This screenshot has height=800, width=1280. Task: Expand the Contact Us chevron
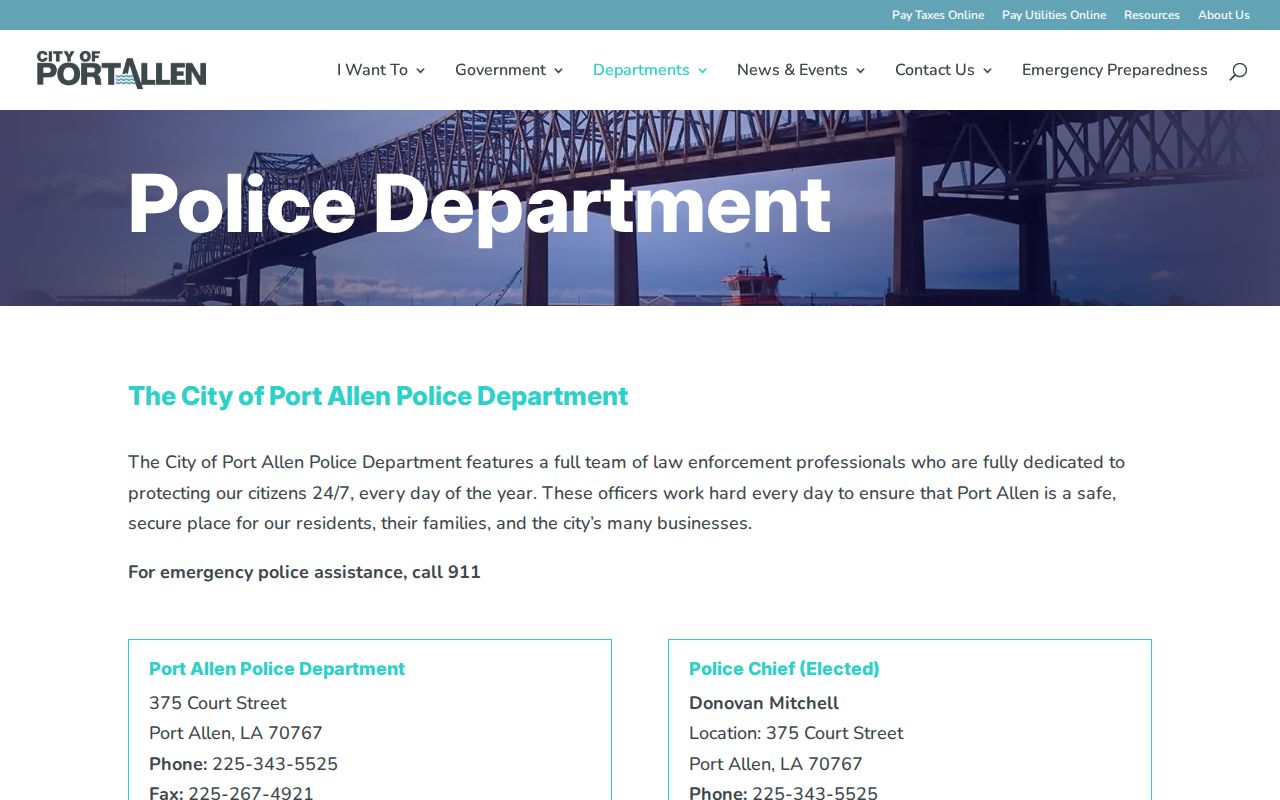987,71
